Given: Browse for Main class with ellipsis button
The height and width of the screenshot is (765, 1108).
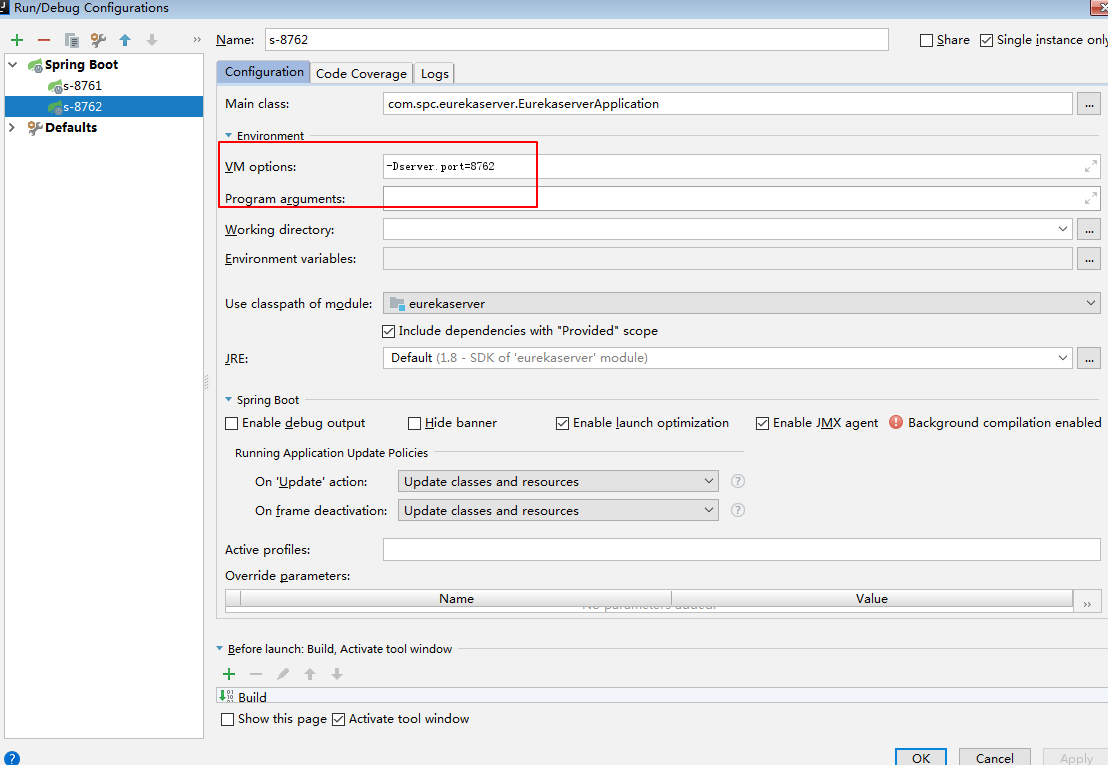Looking at the screenshot, I should (1089, 104).
